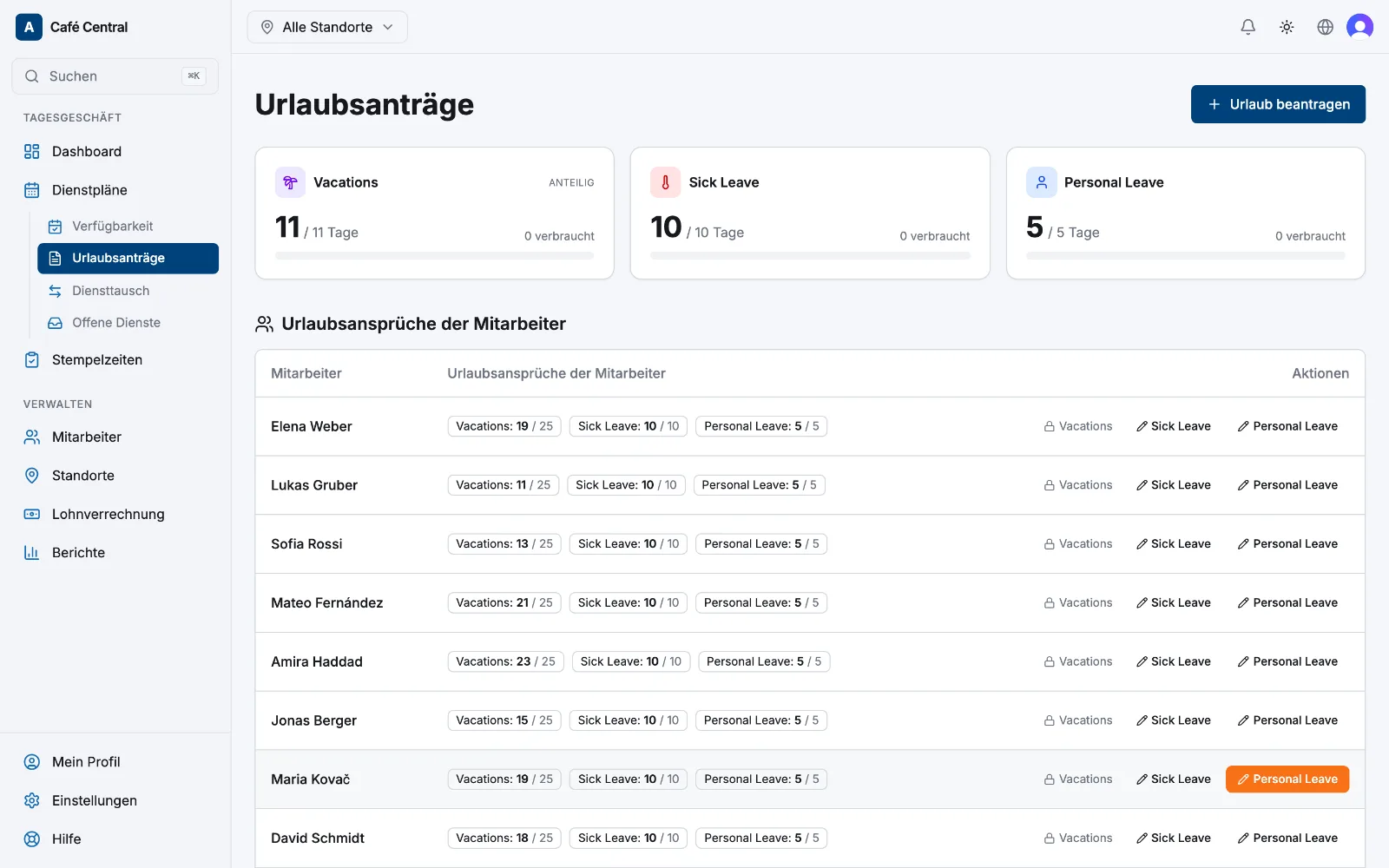Click locked Vacations action for Elena Weber

(x=1078, y=426)
